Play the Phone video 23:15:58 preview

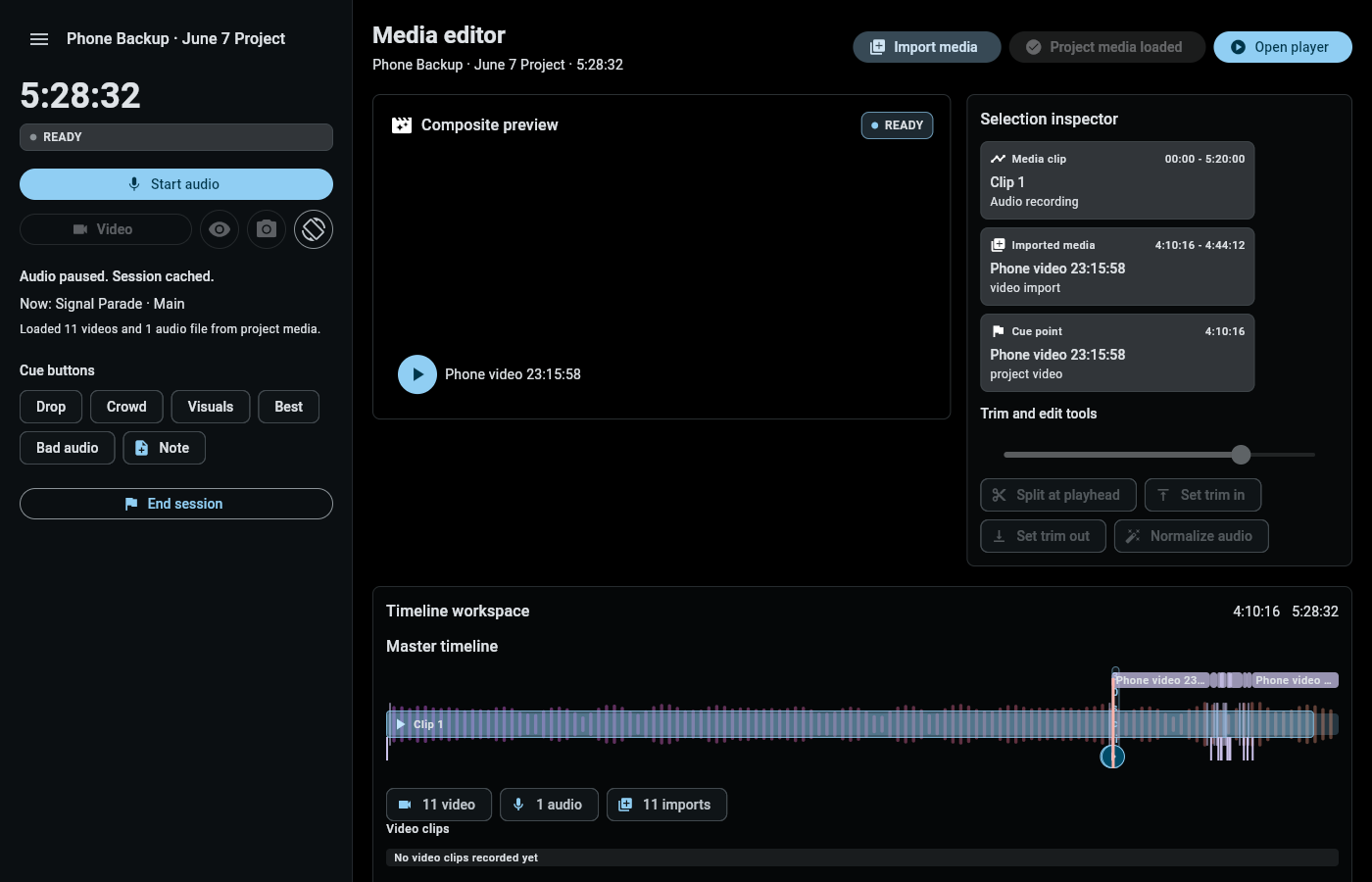pyautogui.click(x=417, y=374)
